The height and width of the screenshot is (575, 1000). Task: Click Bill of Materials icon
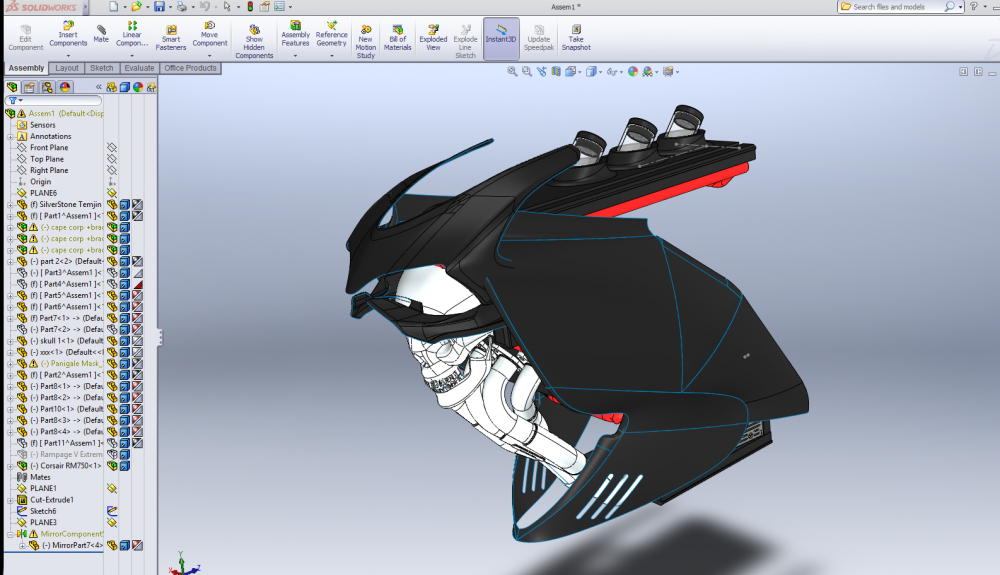click(x=397, y=38)
